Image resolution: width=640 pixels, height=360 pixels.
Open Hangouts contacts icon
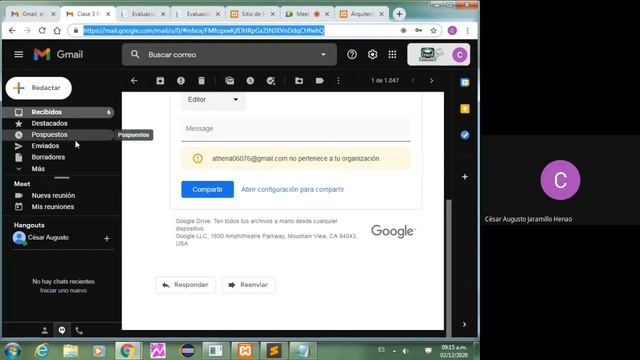[44, 330]
